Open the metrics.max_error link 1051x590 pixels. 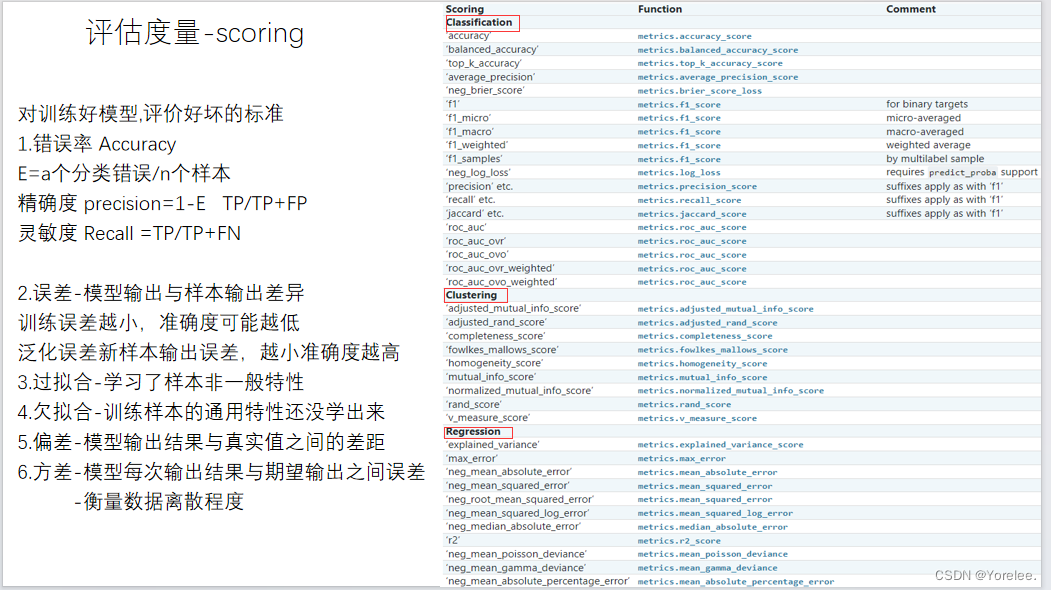(682, 459)
